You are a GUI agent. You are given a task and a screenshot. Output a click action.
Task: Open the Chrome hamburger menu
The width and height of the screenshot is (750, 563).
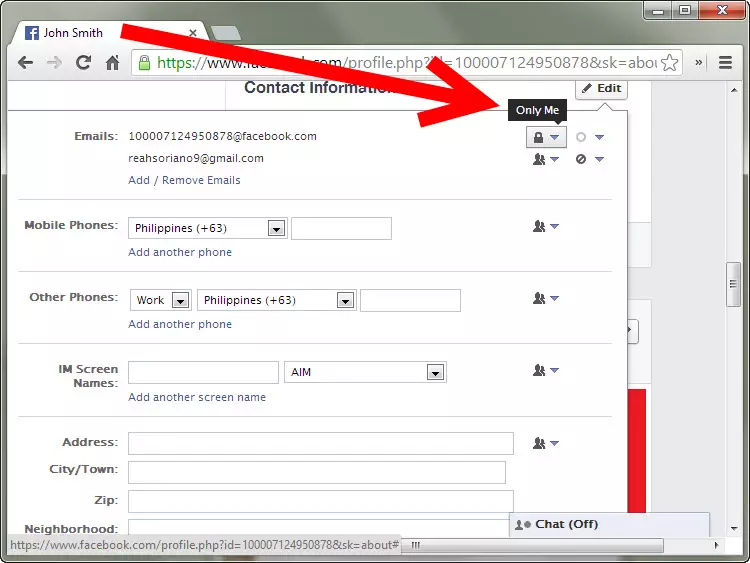pyautogui.click(x=725, y=63)
